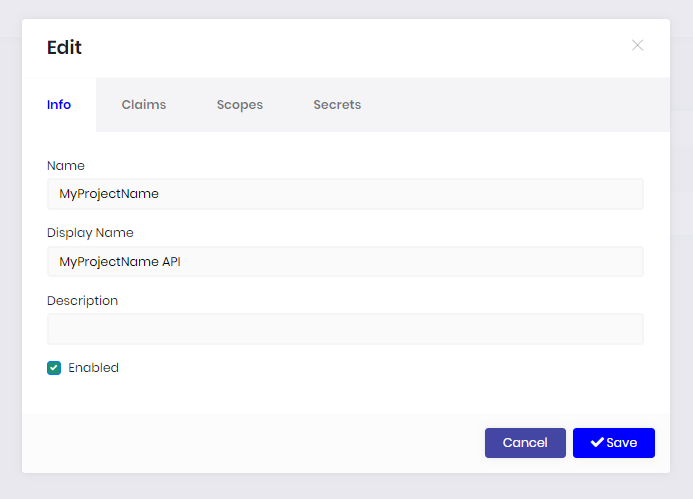The width and height of the screenshot is (693, 499).
Task: Click the Enabled checkbox label text
Action: click(93, 368)
